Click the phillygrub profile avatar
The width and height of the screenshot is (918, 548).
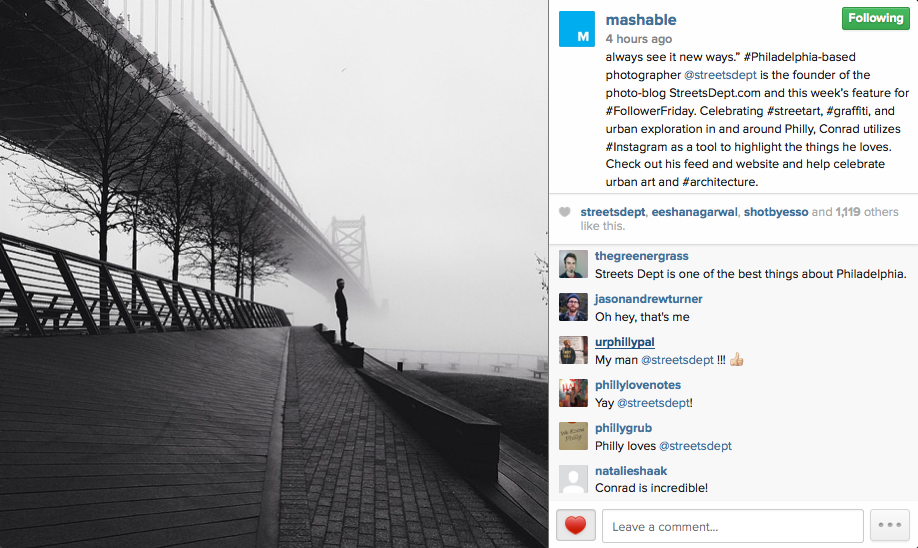pos(573,436)
